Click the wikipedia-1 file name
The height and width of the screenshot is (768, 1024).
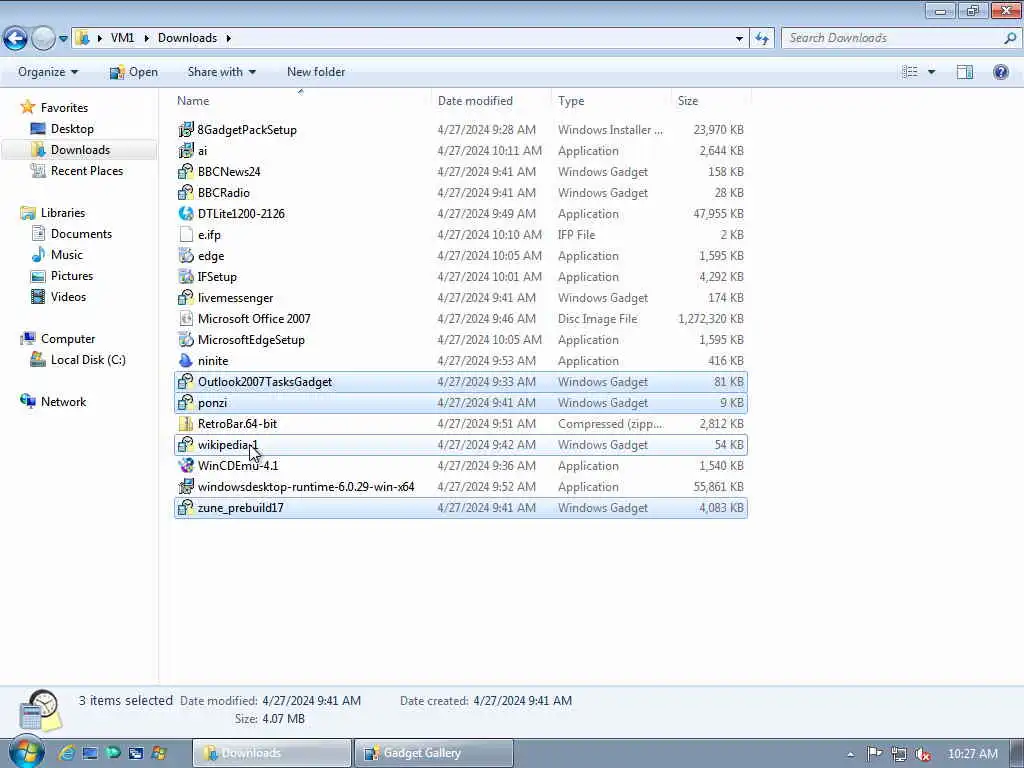point(228,445)
